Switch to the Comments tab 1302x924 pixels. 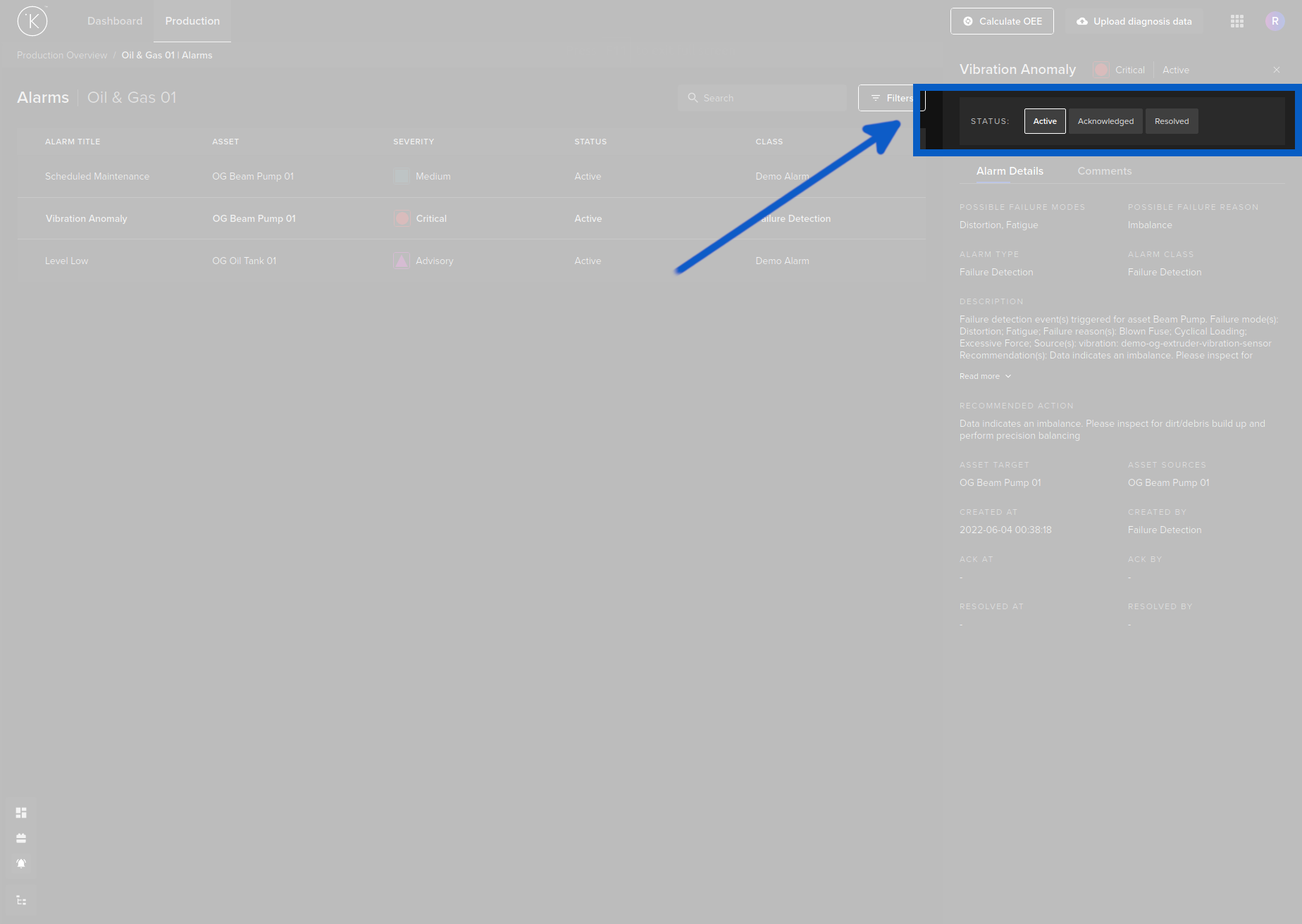1104,171
